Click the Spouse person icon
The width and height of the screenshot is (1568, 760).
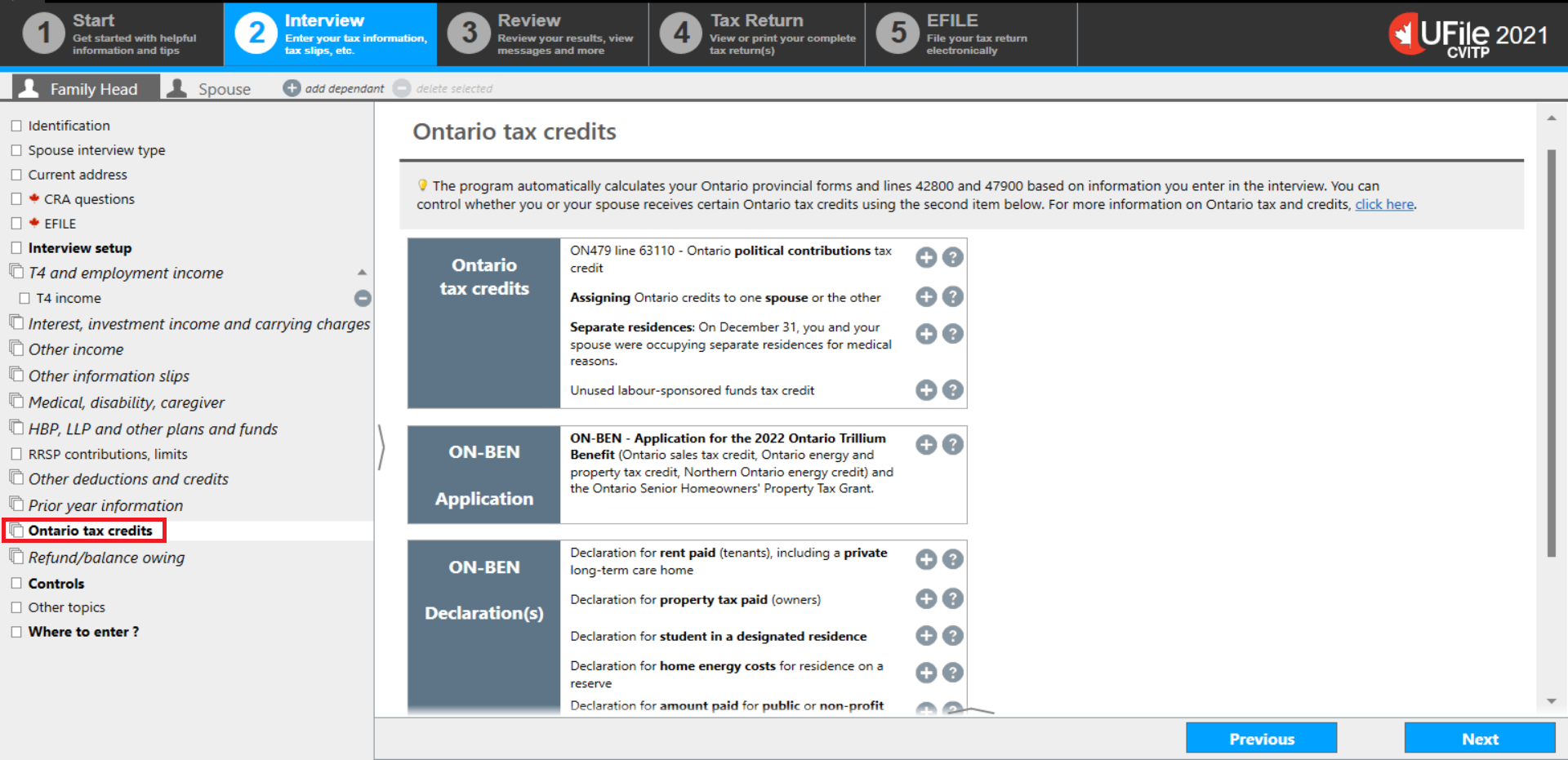176,88
